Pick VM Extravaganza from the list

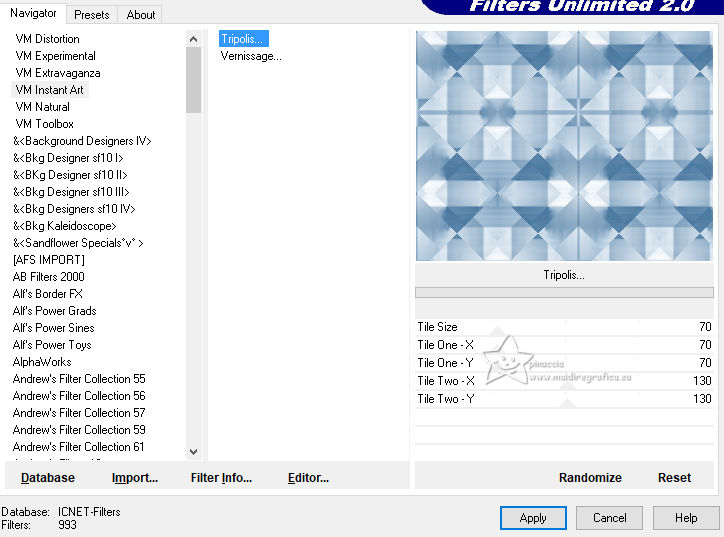tap(58, 73)
